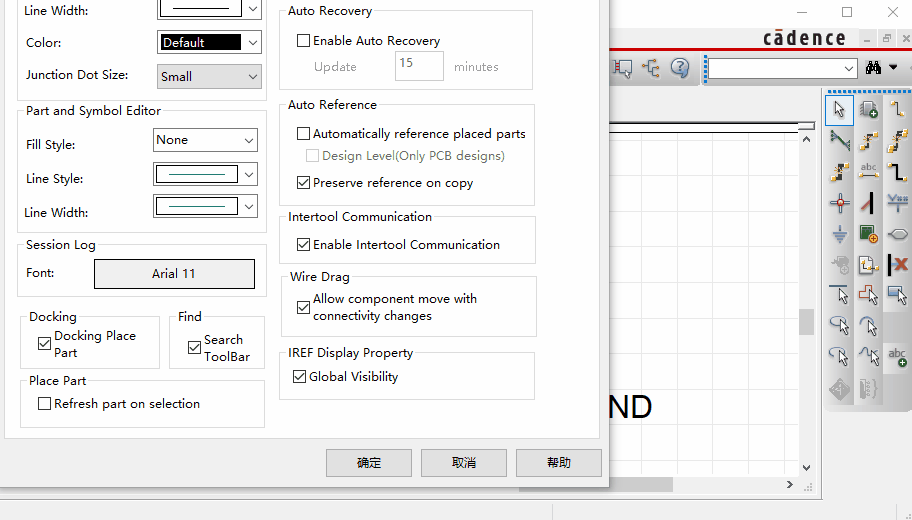The height and width of the screenshot is (520, 912).
Task: Click the 确定 confirm button
Action: point(368,463)
